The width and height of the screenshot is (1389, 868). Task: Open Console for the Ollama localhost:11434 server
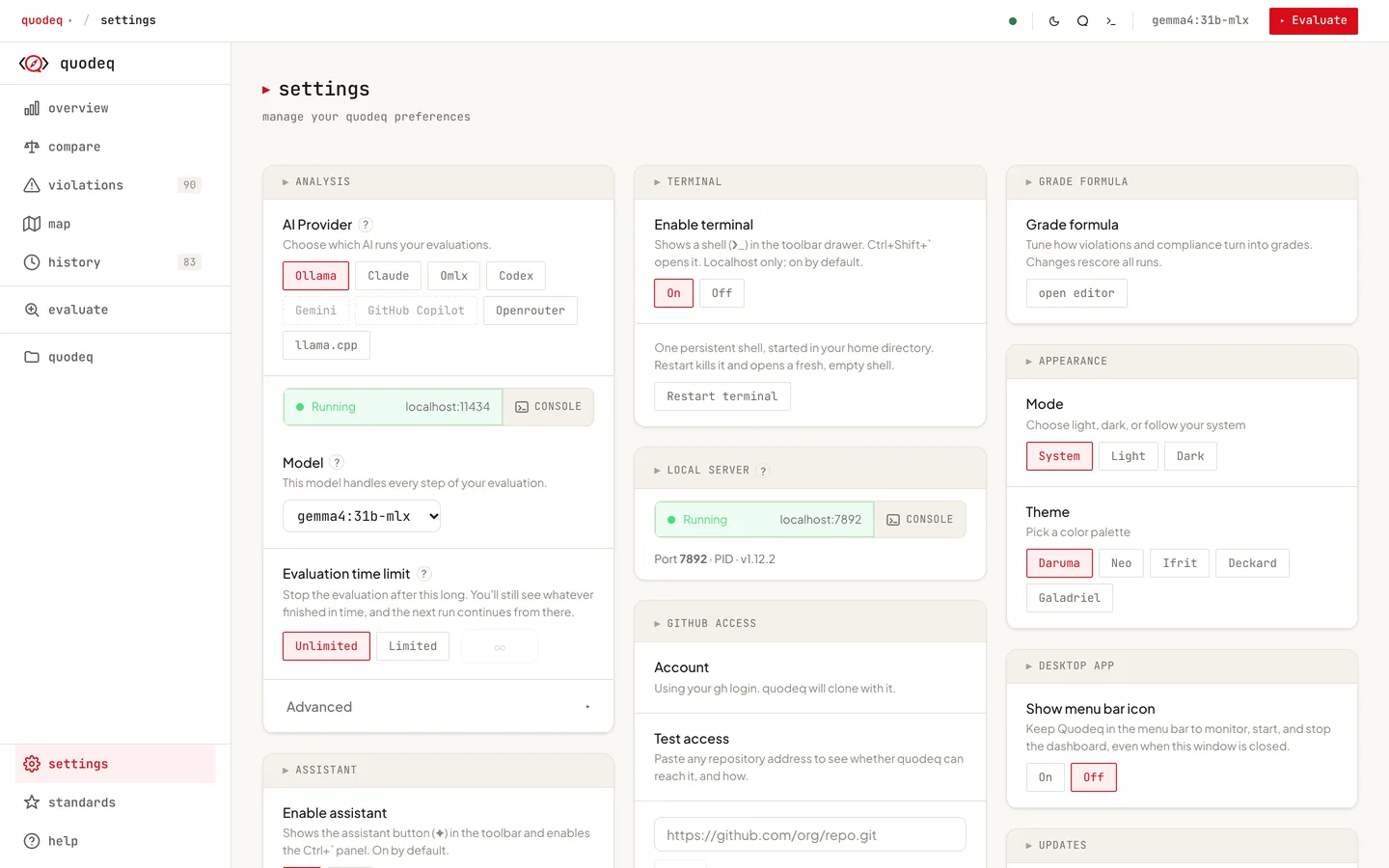(x=548, y=407)
